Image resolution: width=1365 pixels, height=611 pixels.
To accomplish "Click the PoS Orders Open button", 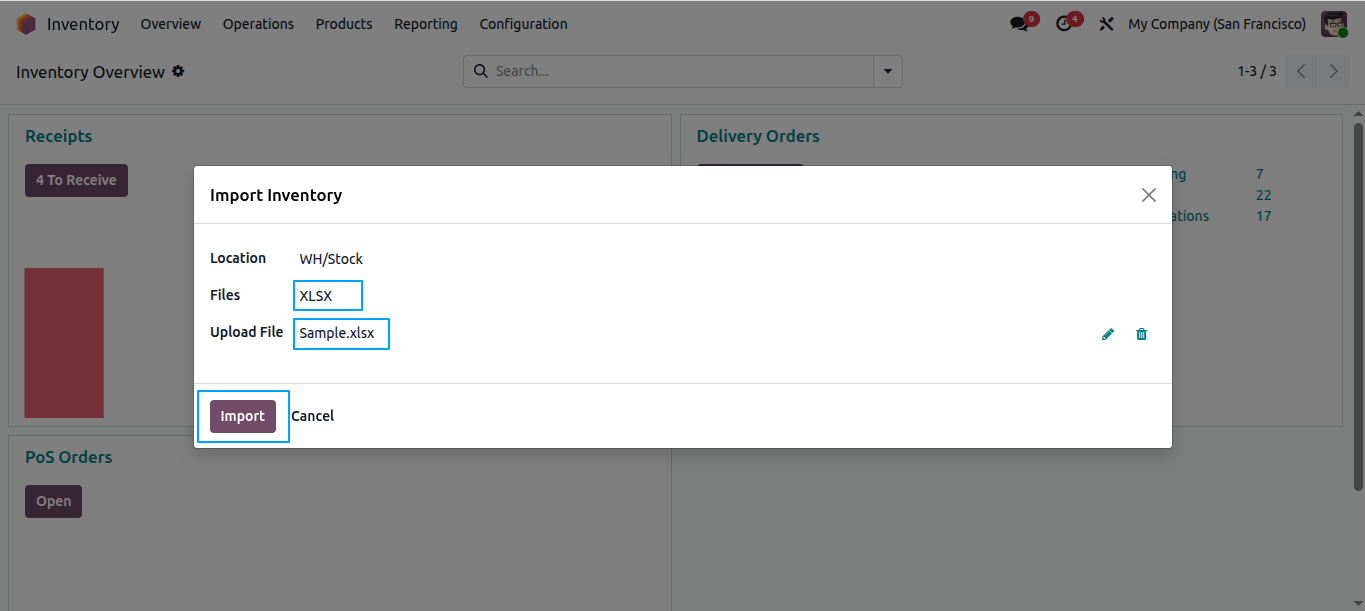I will (54, 501).
